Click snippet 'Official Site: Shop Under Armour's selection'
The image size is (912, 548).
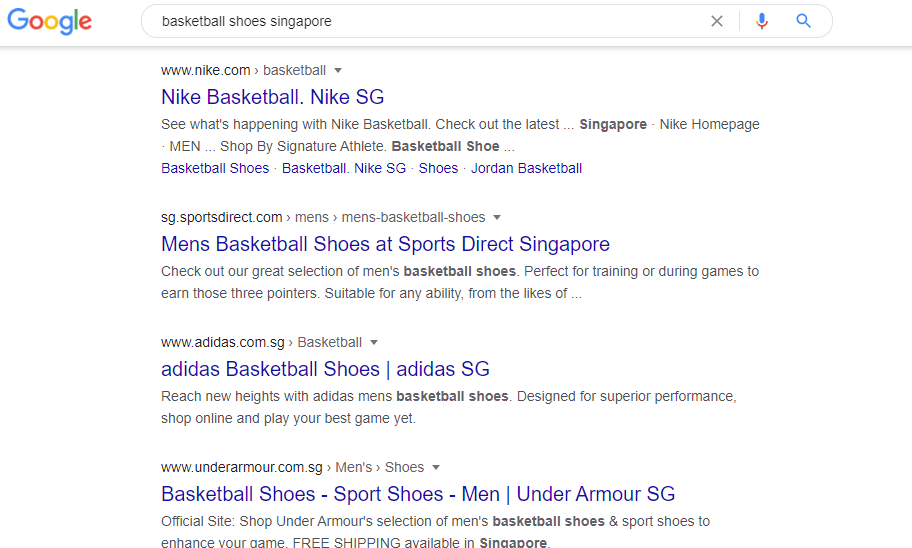(436, 532)
